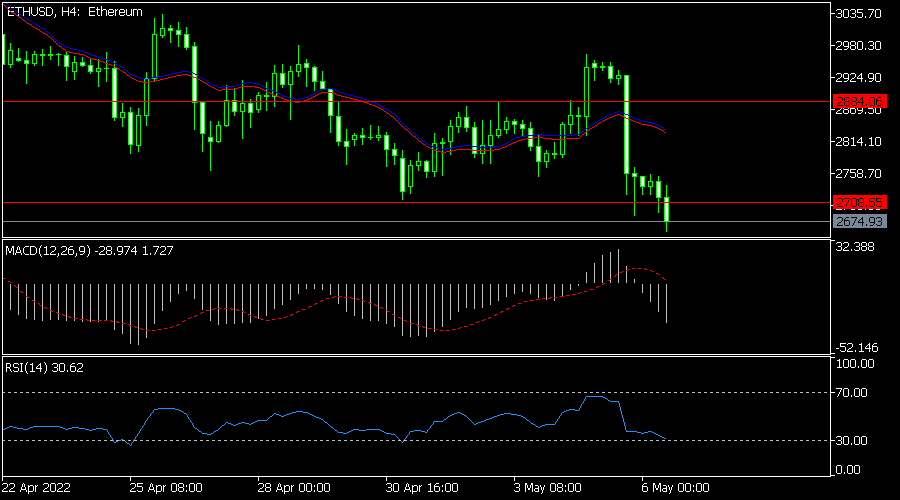Click the 25 Apr 08:00 time label
900x500 pixels.
coord(166,488)
